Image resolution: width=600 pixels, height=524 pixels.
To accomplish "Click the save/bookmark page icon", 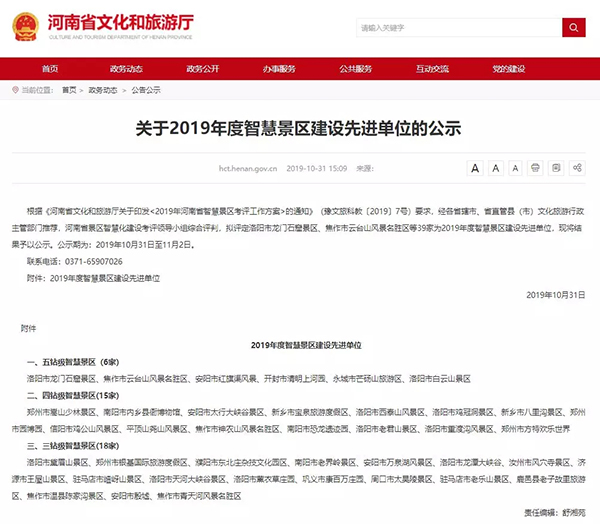I will 556,168.
